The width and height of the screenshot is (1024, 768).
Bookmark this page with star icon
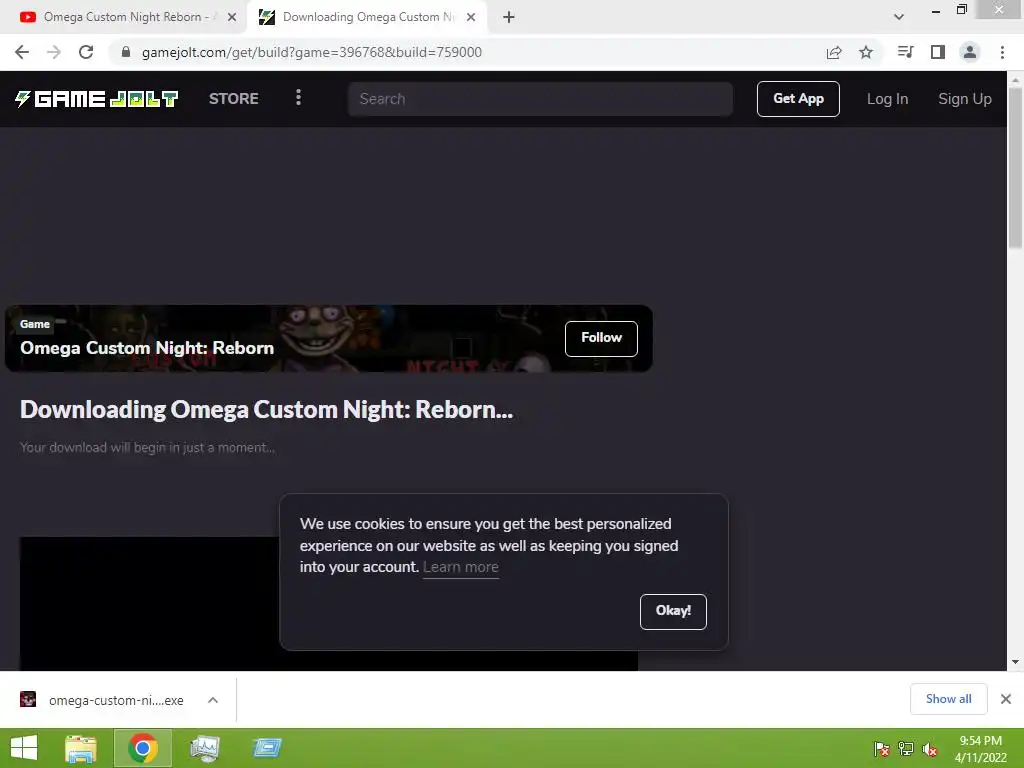point(866,52)
